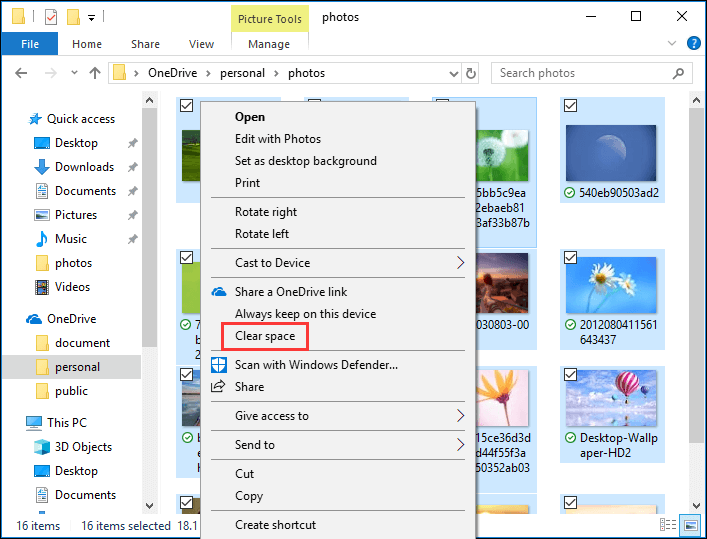Expand the Send to submenu

[338, 445]
